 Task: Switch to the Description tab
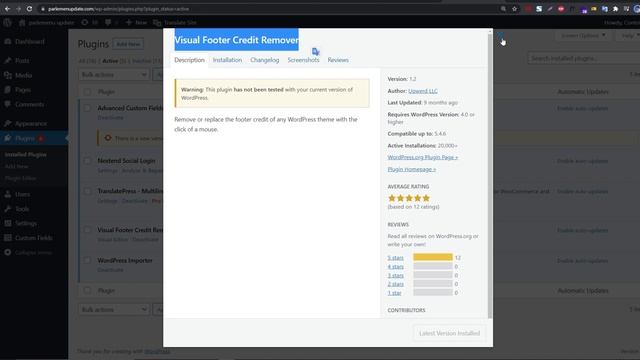click(189, 60)
